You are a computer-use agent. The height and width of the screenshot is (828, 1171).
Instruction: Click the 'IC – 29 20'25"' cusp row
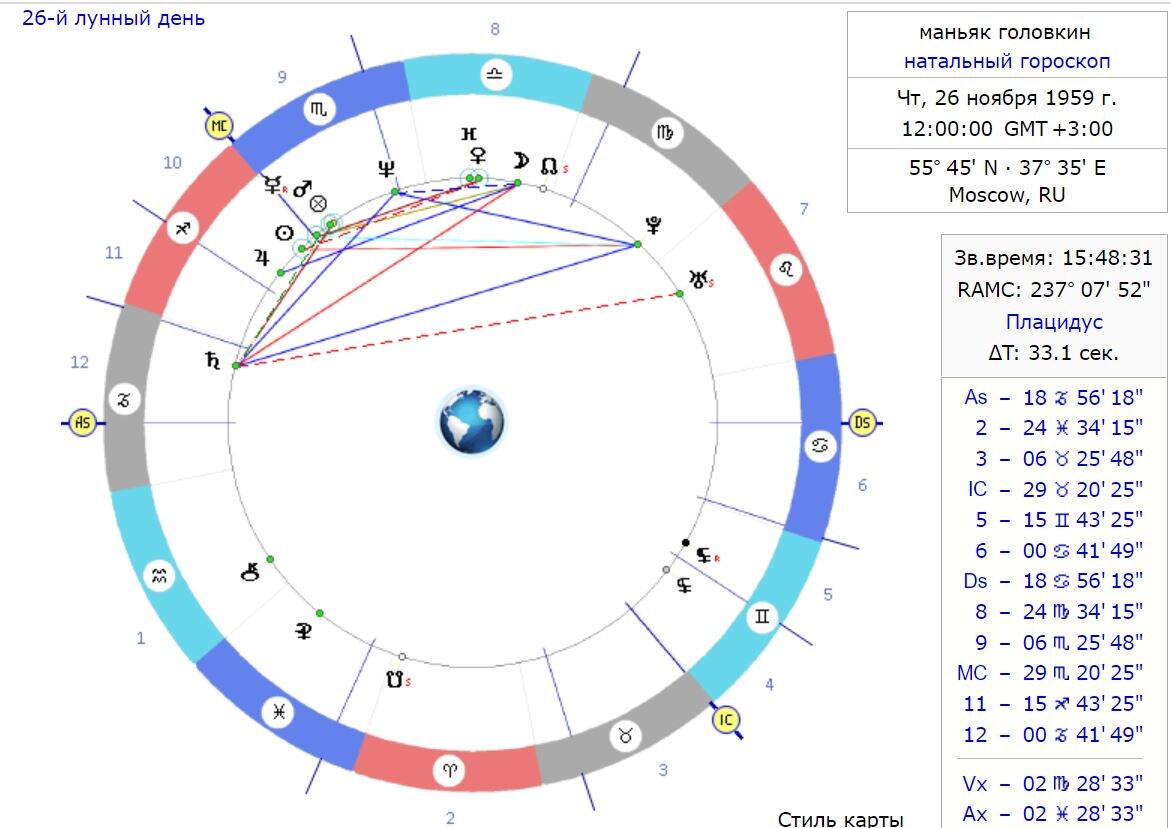[1054, 489]
